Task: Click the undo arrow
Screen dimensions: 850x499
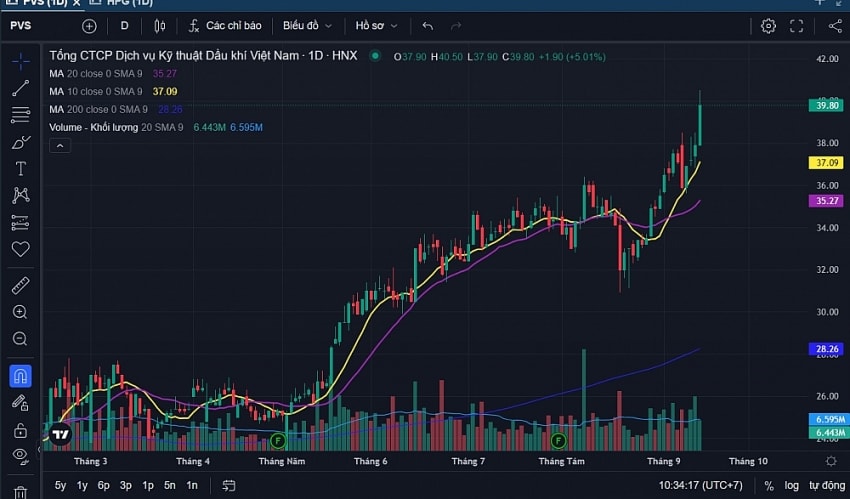Action: click(428, 26)
